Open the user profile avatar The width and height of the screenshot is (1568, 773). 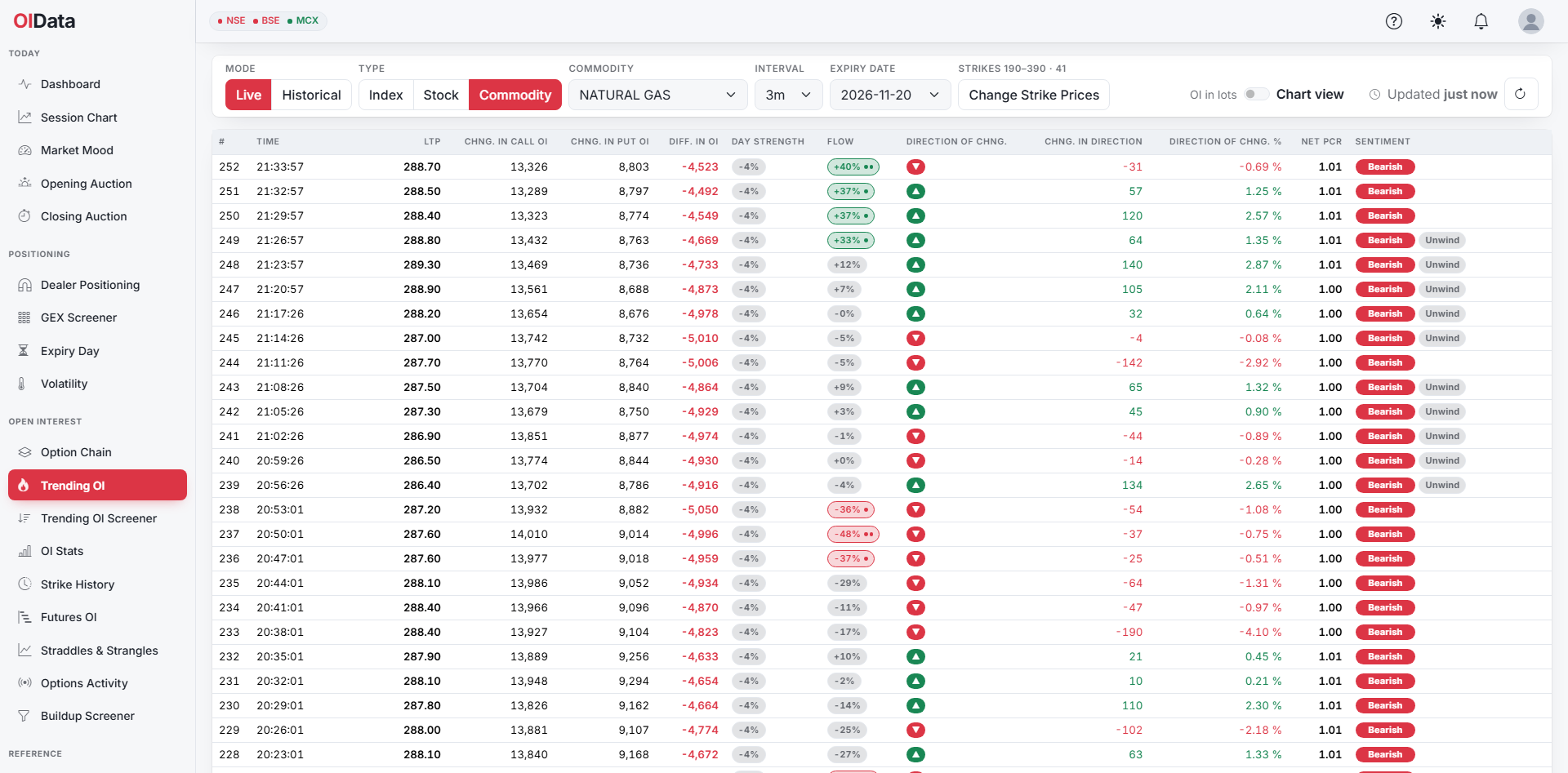pyautogui.click(x=1531, y=21)
